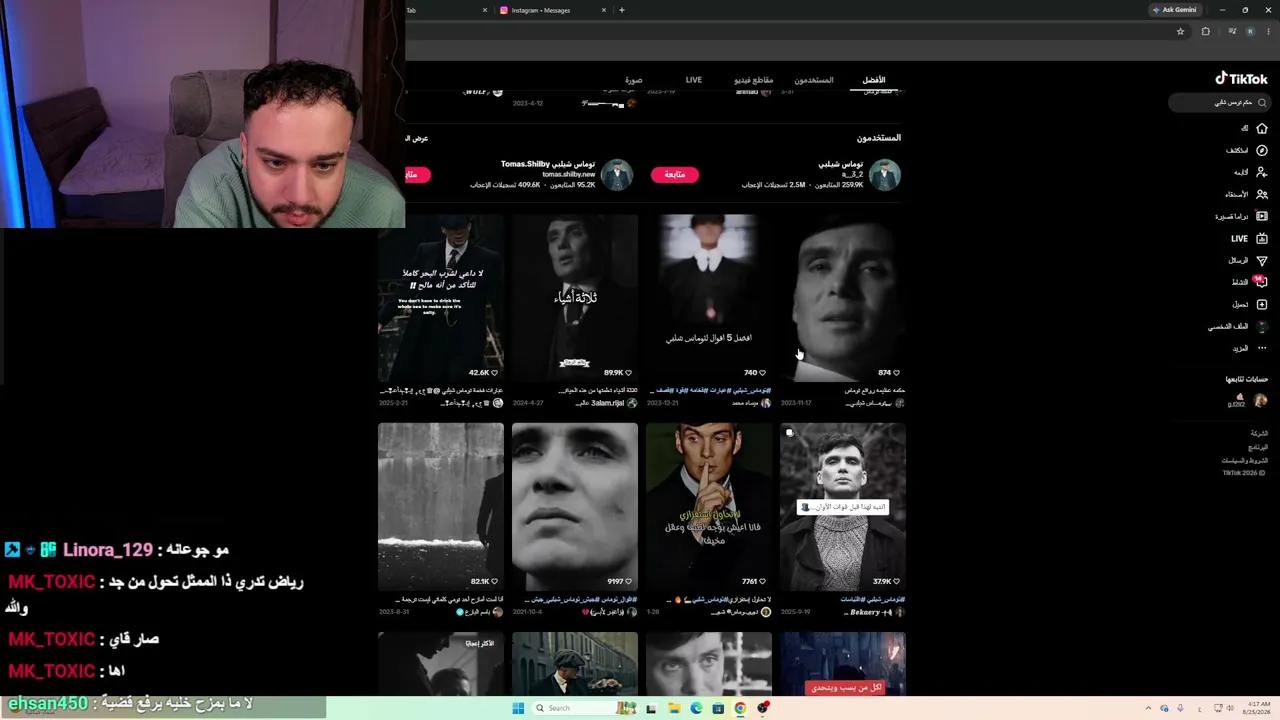The image size is (1280, 720).
Task: Select the LIVE results tab
Action: coord(694,80)
